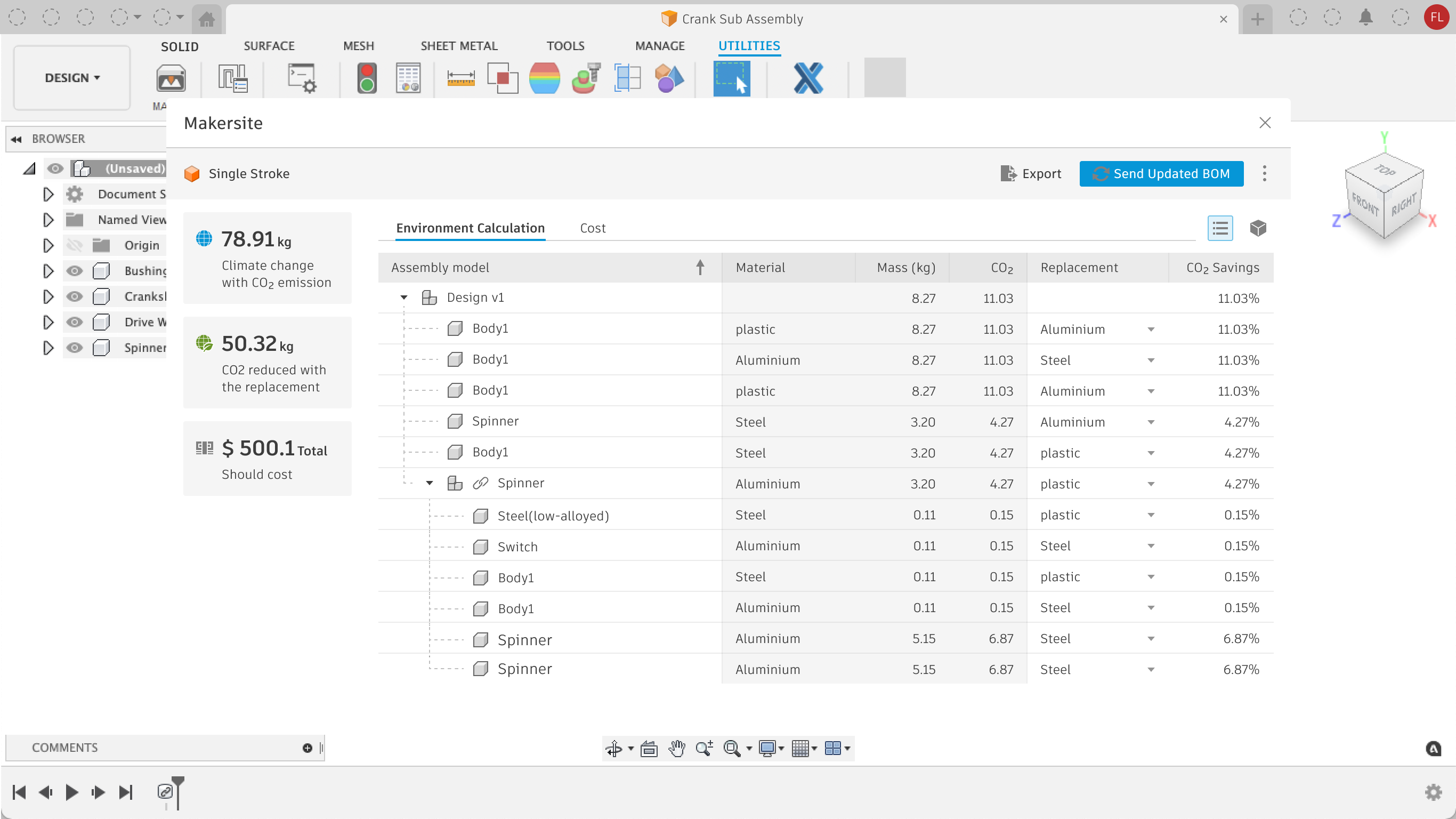Step the timeline back one feature
The width and height of the screenshot is (1456, 819).
click(46, 792)
